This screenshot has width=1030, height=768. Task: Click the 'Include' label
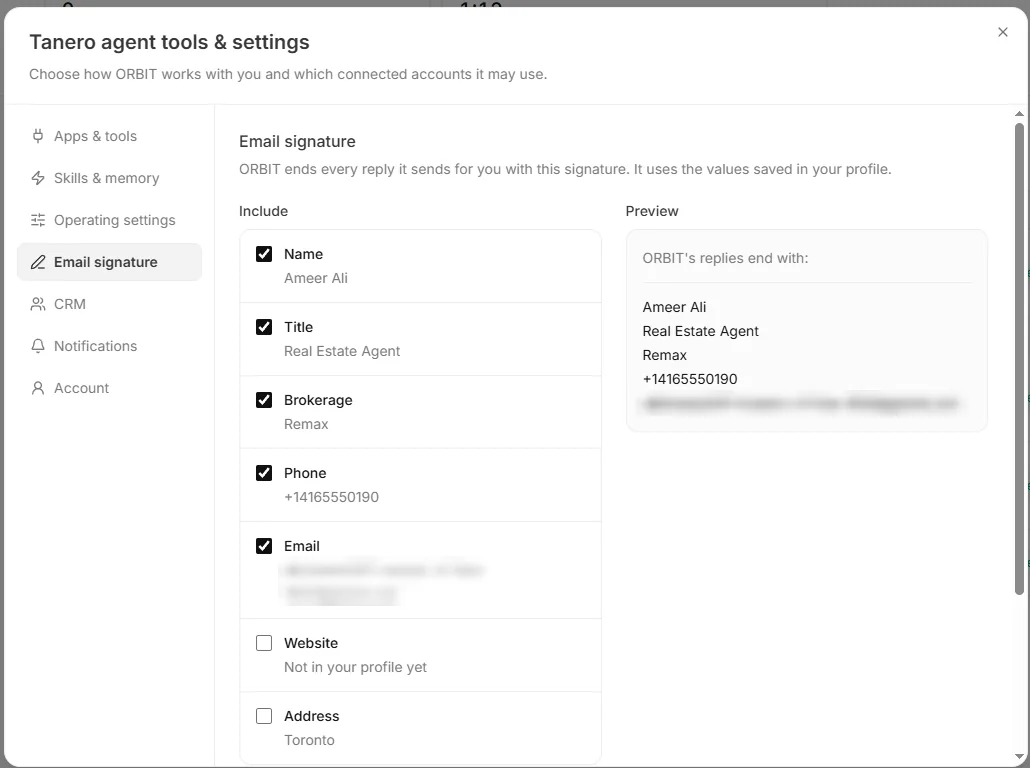[x=263, y=212]
